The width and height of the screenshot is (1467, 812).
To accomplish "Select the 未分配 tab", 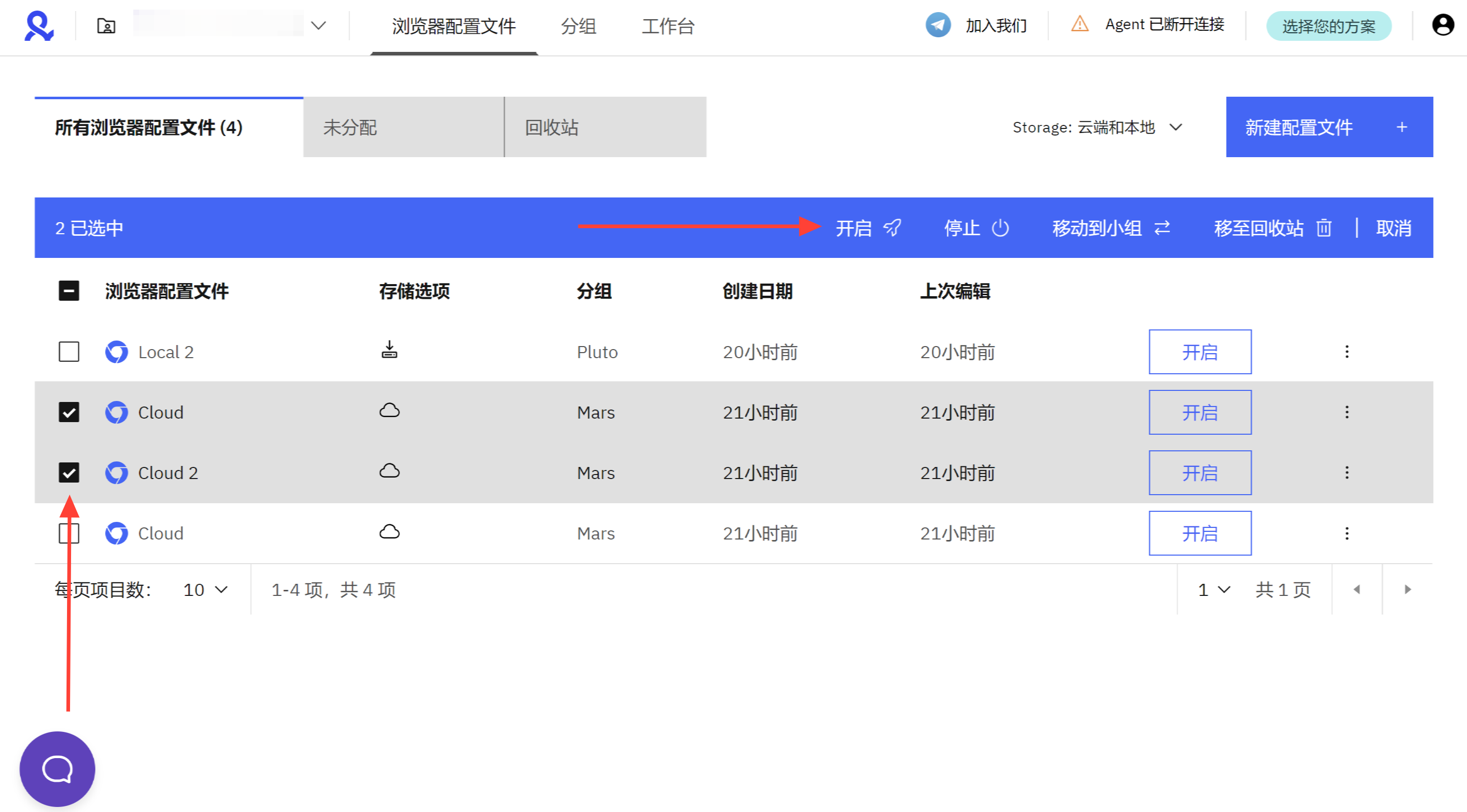I will (x=404, y=127).
